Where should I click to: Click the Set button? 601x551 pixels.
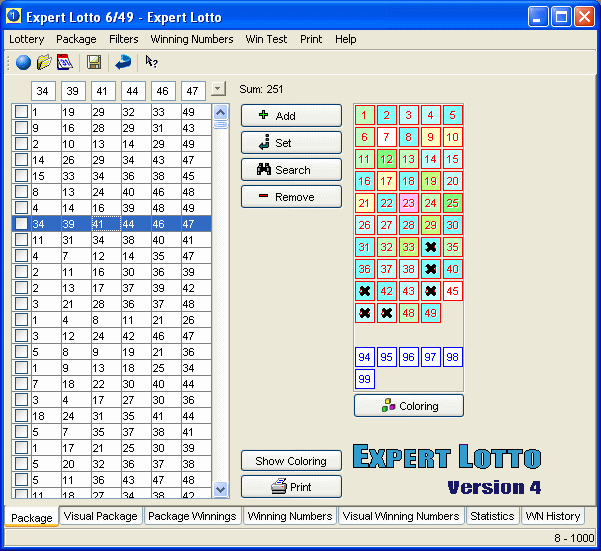291,143
